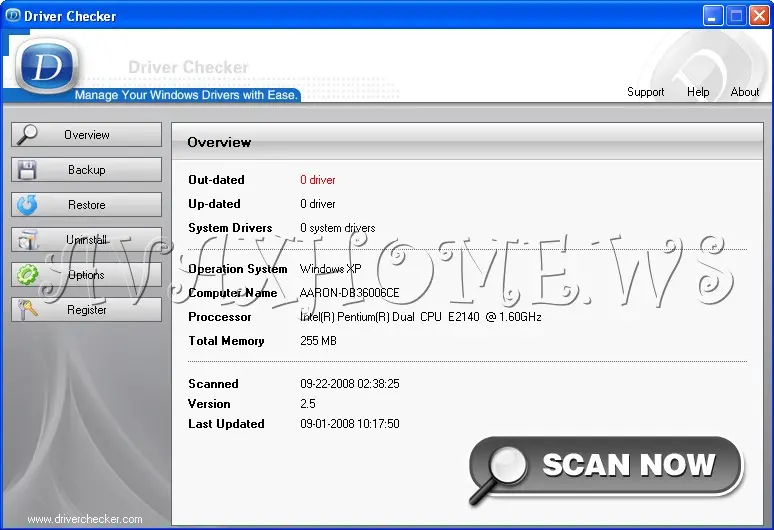
Task: Open the About menu item
Action: pyautogui.click(x=744, y=92)
